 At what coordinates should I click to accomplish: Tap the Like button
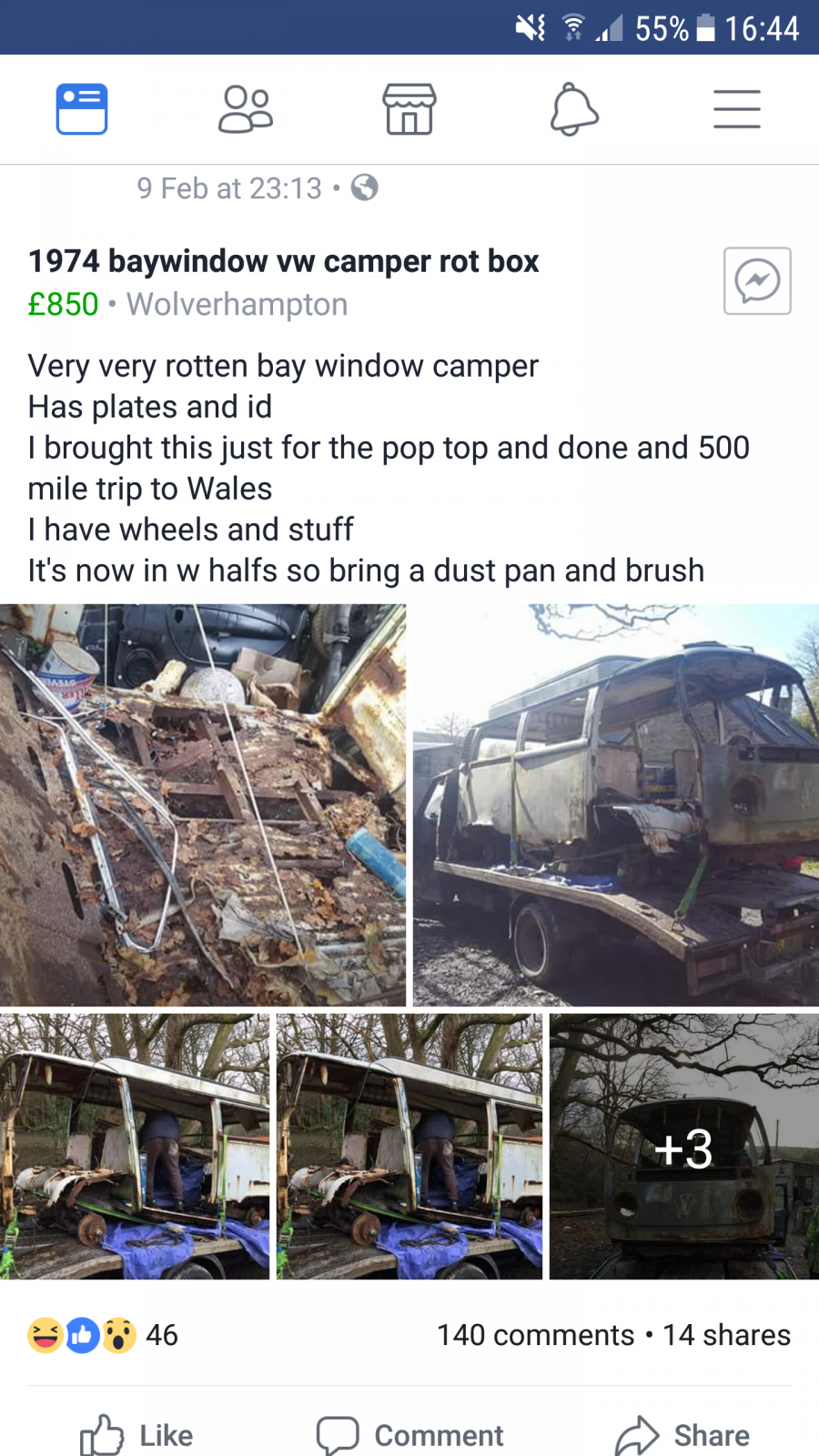click(x=136, y=1435)
